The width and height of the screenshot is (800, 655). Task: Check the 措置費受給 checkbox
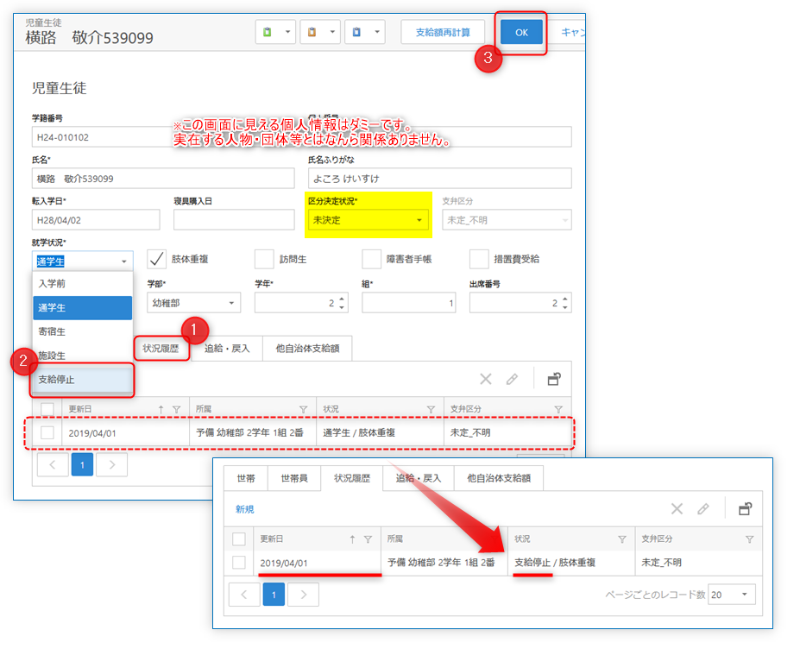[479, 259]
